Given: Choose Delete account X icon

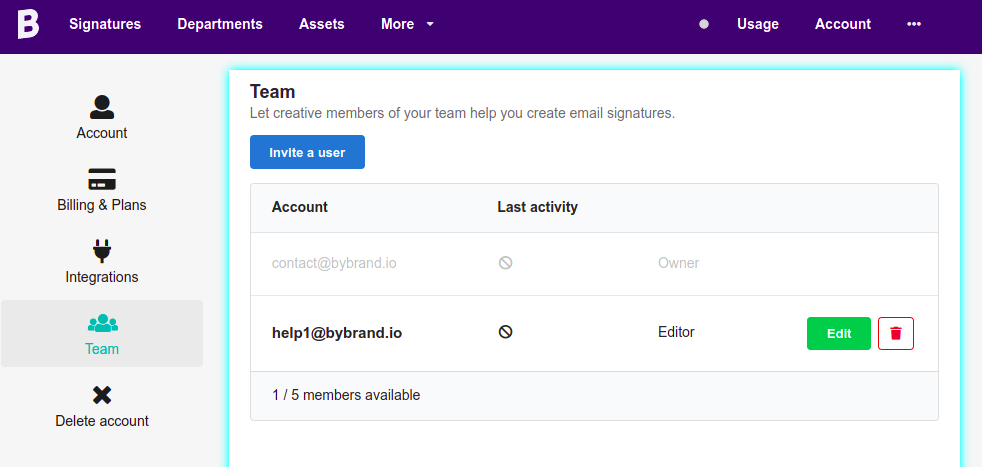Looking at the screenshot, I should click(102, 395).
